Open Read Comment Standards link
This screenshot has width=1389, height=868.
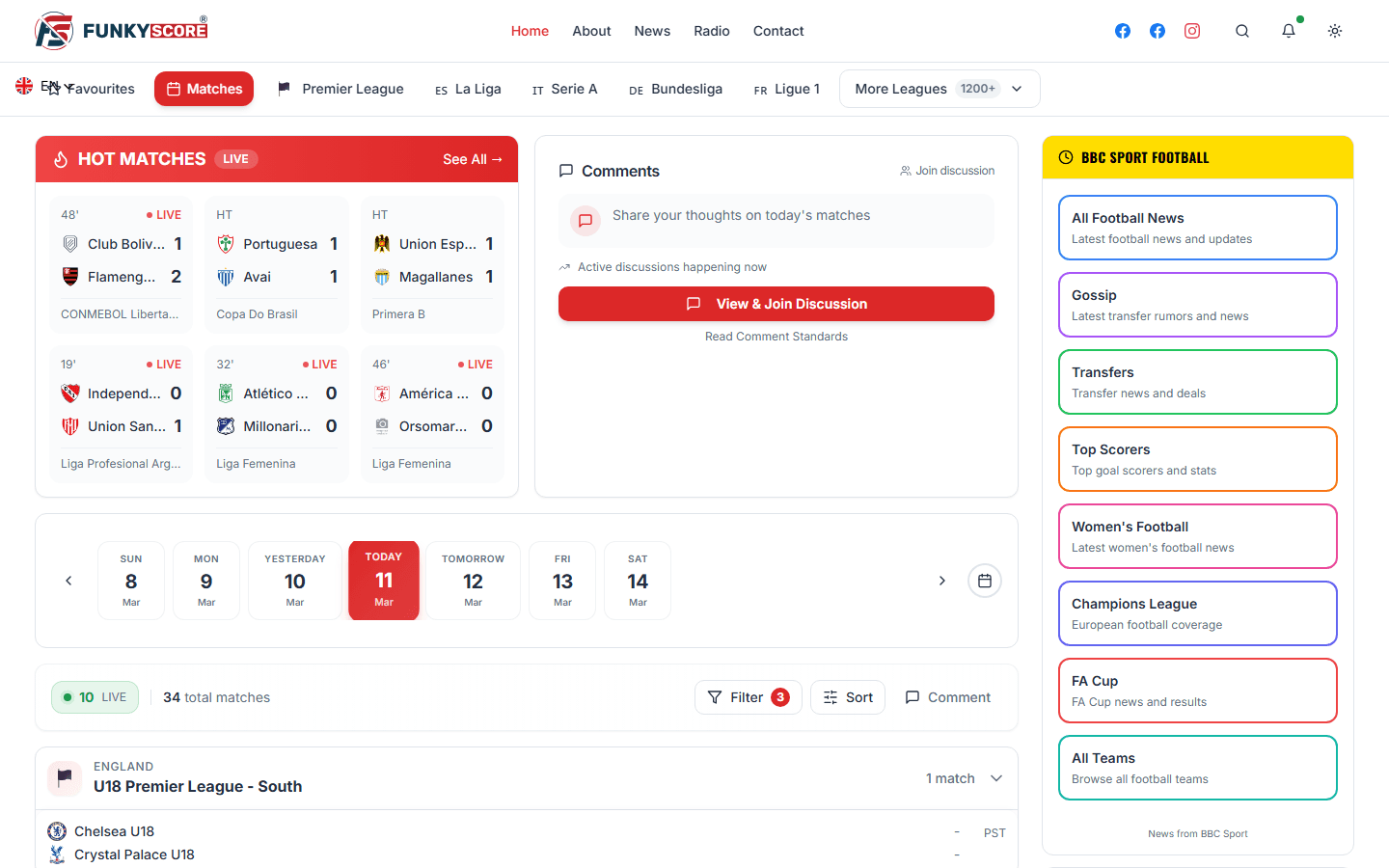[776, 337]
